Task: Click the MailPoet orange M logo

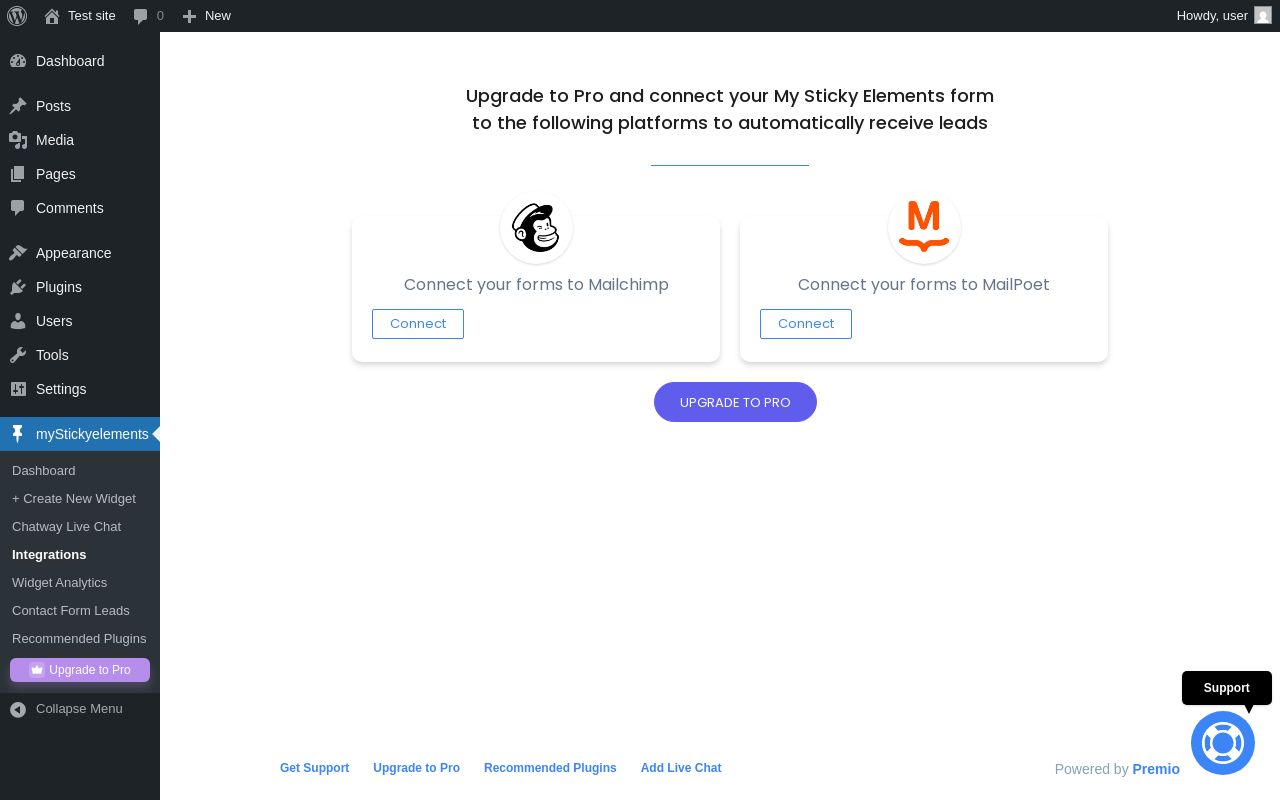Action: [924, 226]
